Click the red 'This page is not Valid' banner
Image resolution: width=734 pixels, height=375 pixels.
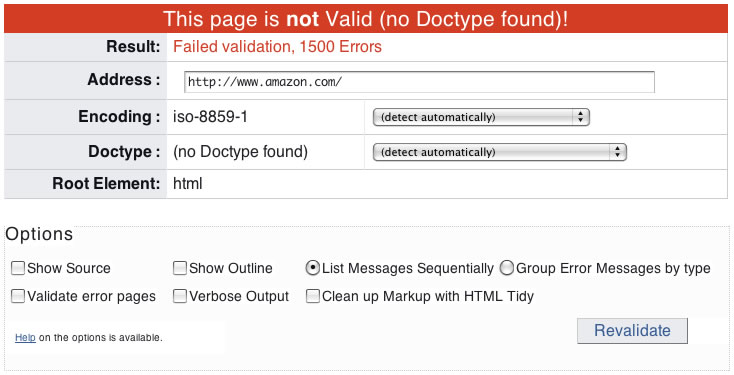[366, 19]
